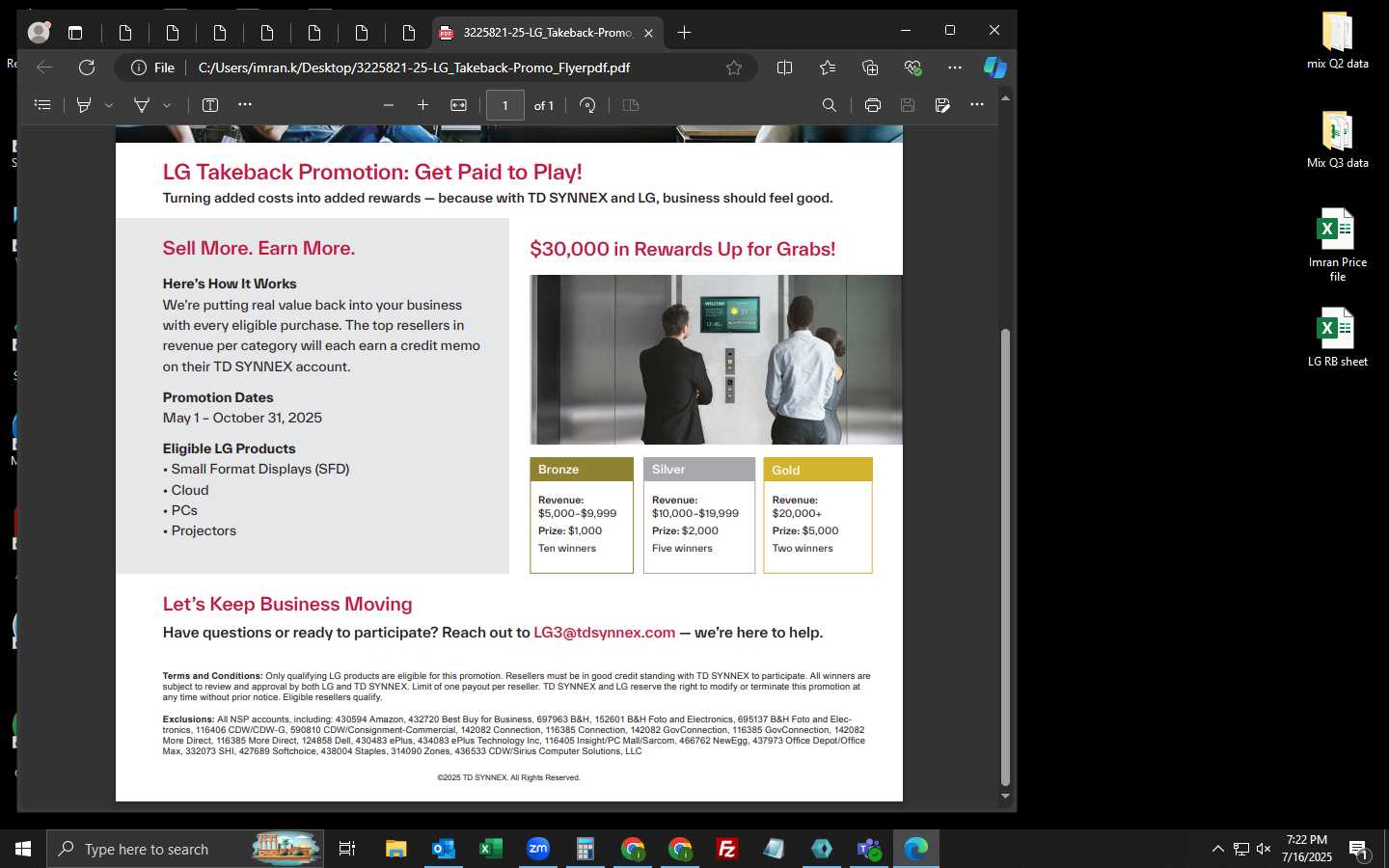Zoom in on the PDF page
The height and width of the screenshot is (868, 1389).
pyautogui.click(x=422, y=105)
